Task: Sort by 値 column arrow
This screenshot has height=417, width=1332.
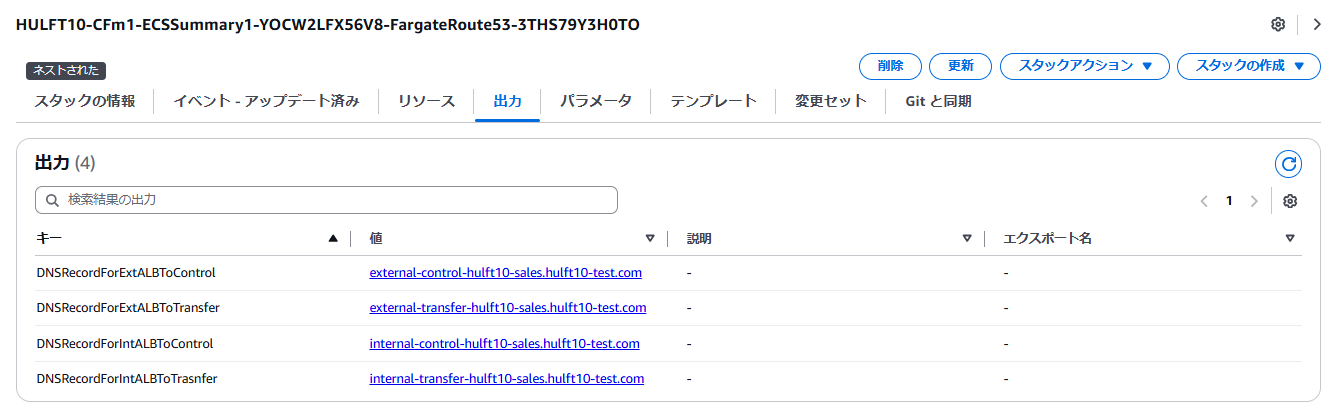Action: pyautogui.click(x=650, y=238)
